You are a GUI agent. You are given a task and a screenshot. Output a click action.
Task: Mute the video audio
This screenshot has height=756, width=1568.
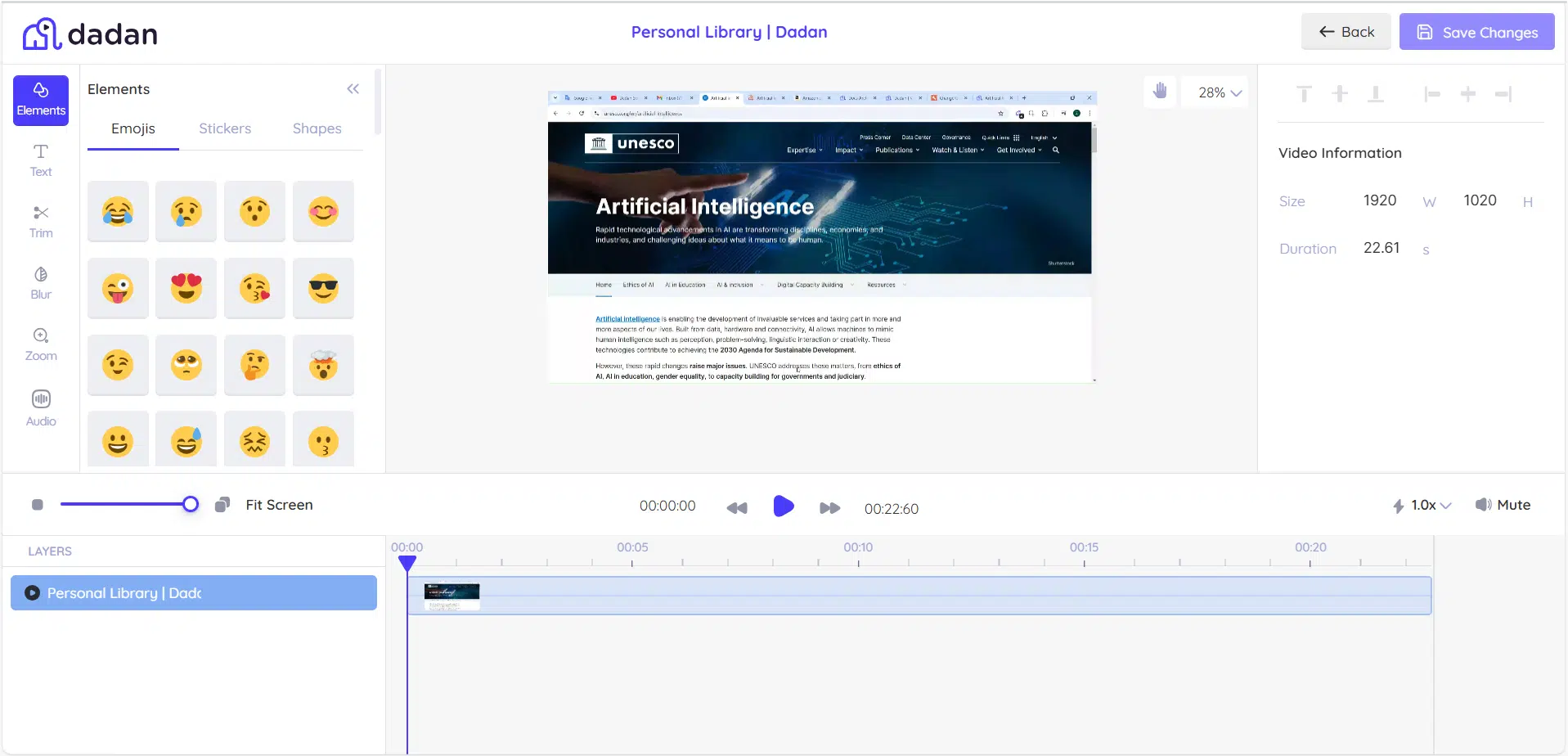click(x=1503, y=504)
